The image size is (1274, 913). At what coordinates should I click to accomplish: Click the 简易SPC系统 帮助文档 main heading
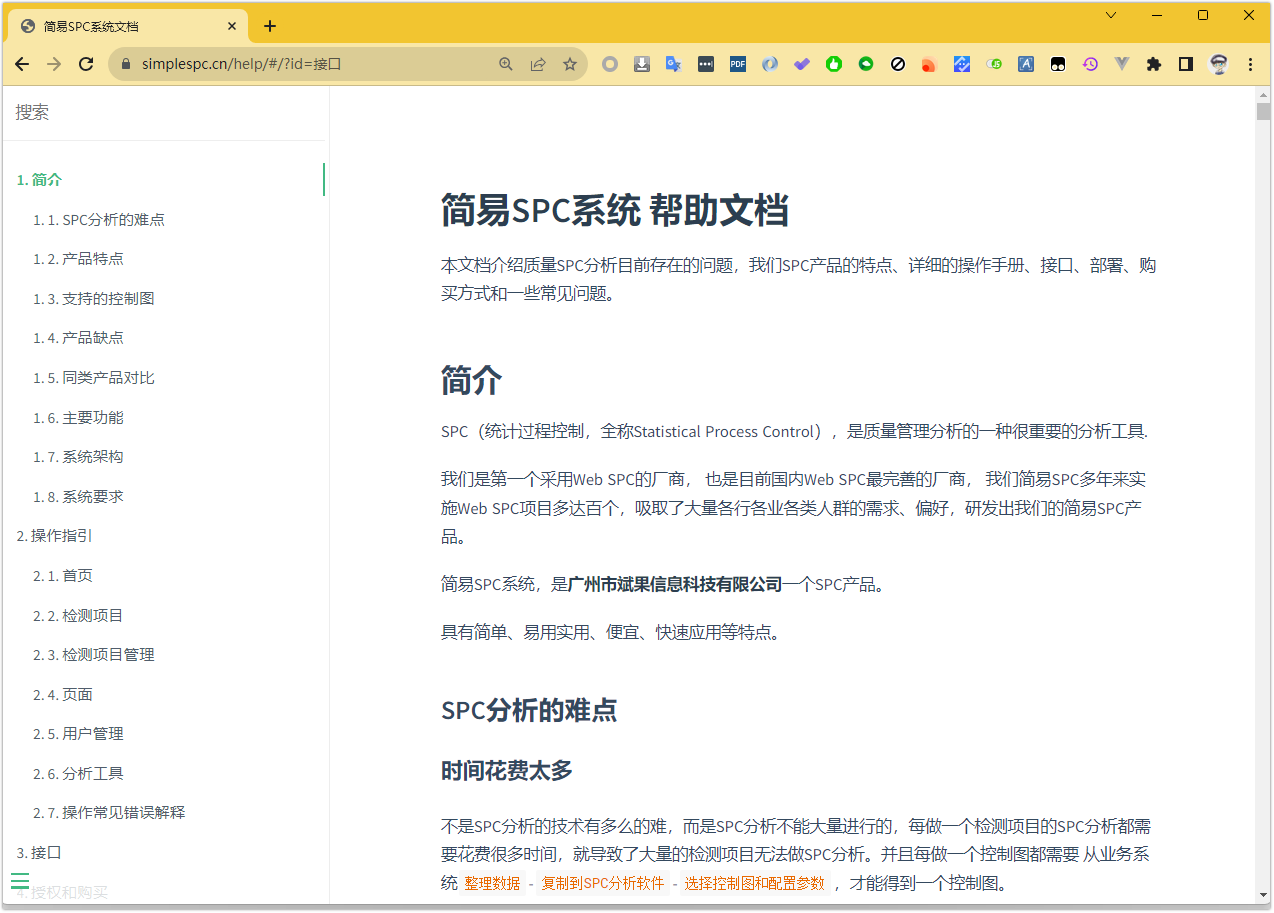(615, 211)
